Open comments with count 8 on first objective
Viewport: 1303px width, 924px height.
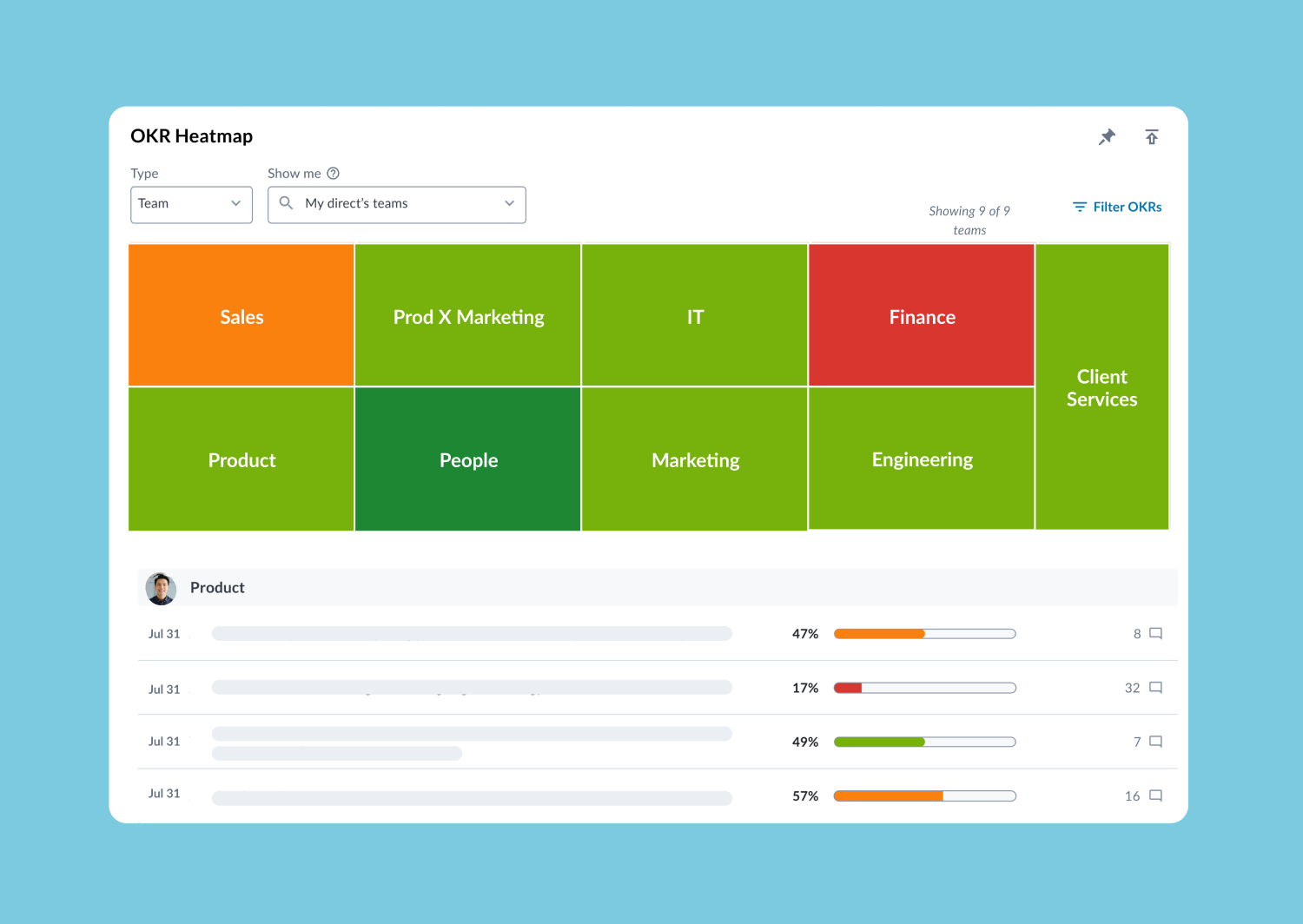pos(1155,634)
